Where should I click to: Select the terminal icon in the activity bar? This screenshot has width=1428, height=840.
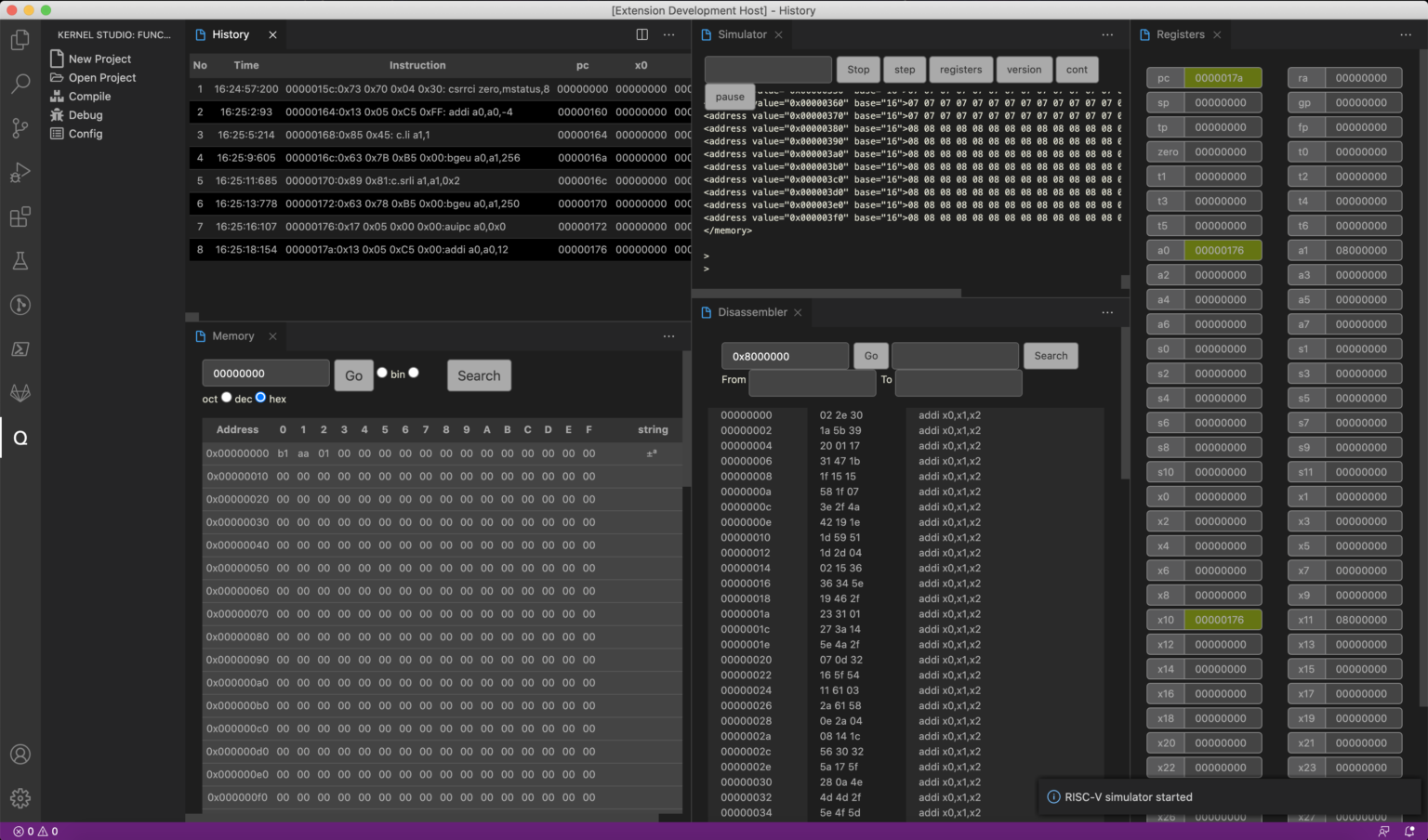pos(20,348)
